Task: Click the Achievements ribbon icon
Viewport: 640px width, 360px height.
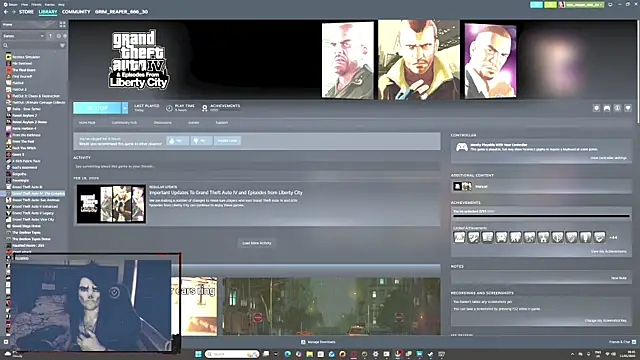Action: [204, 108]
